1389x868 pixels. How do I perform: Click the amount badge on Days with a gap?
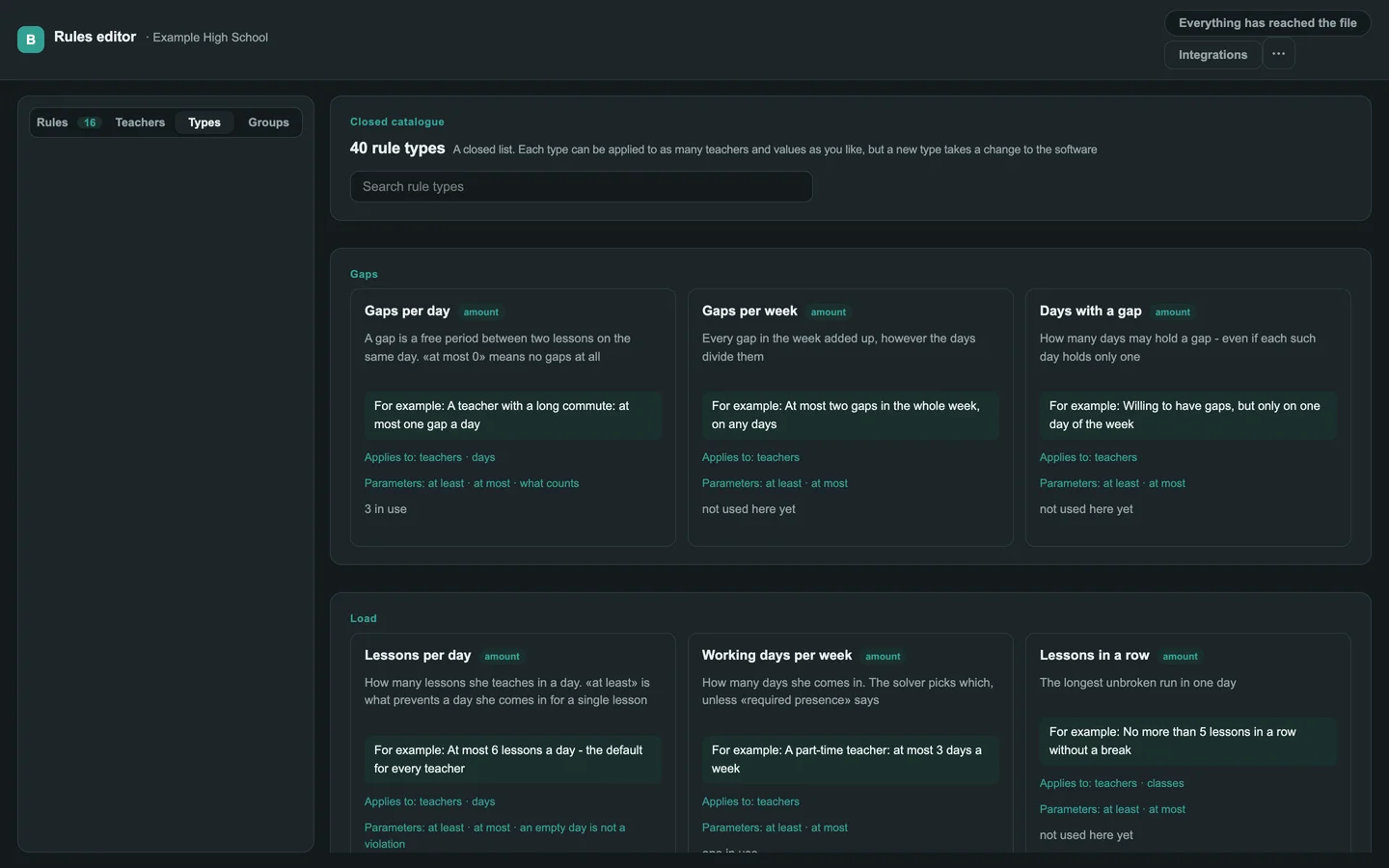pos(1172,312)
